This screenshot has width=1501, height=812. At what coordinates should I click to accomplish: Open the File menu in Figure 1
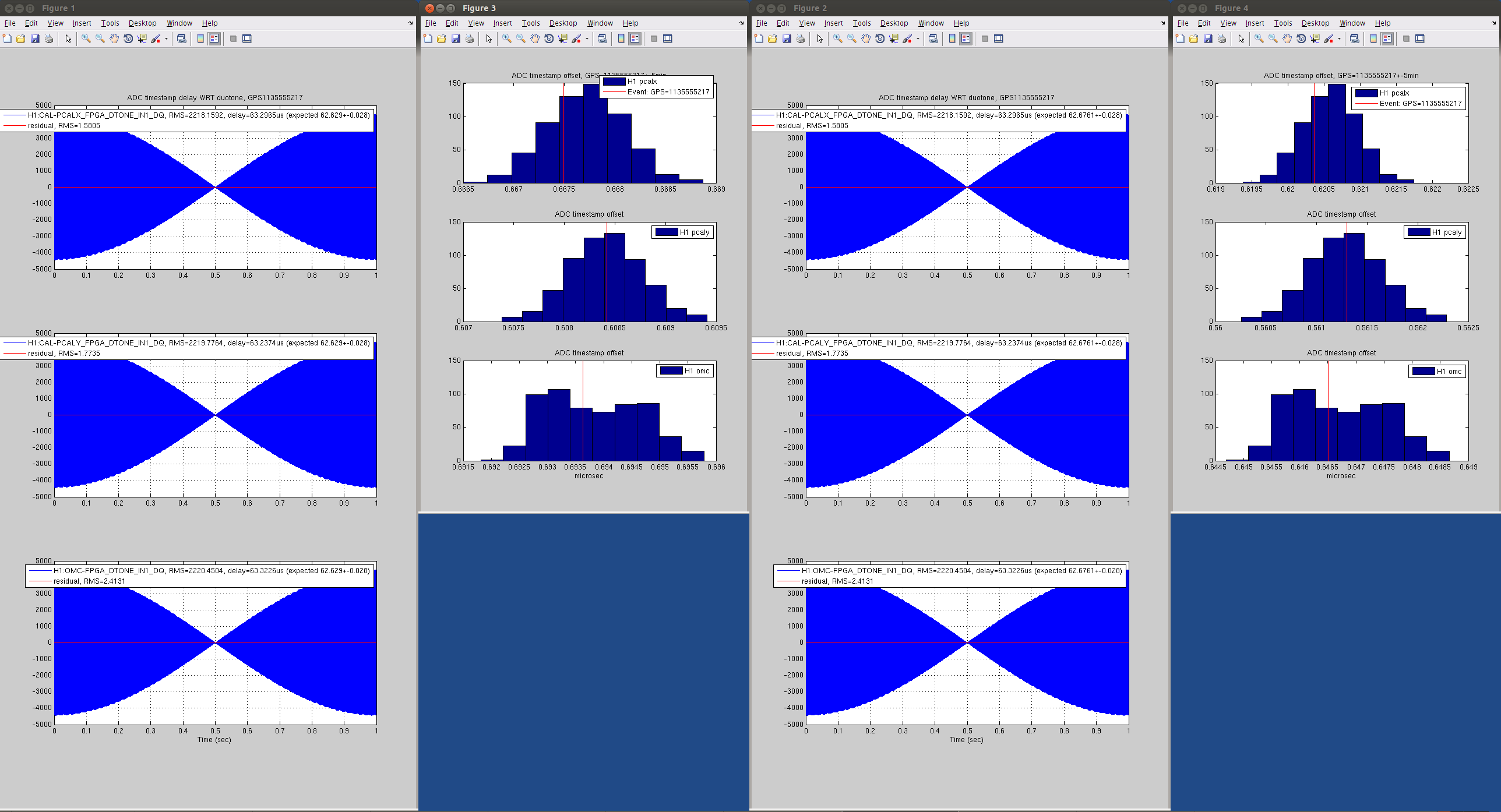[x=10, y=23]
